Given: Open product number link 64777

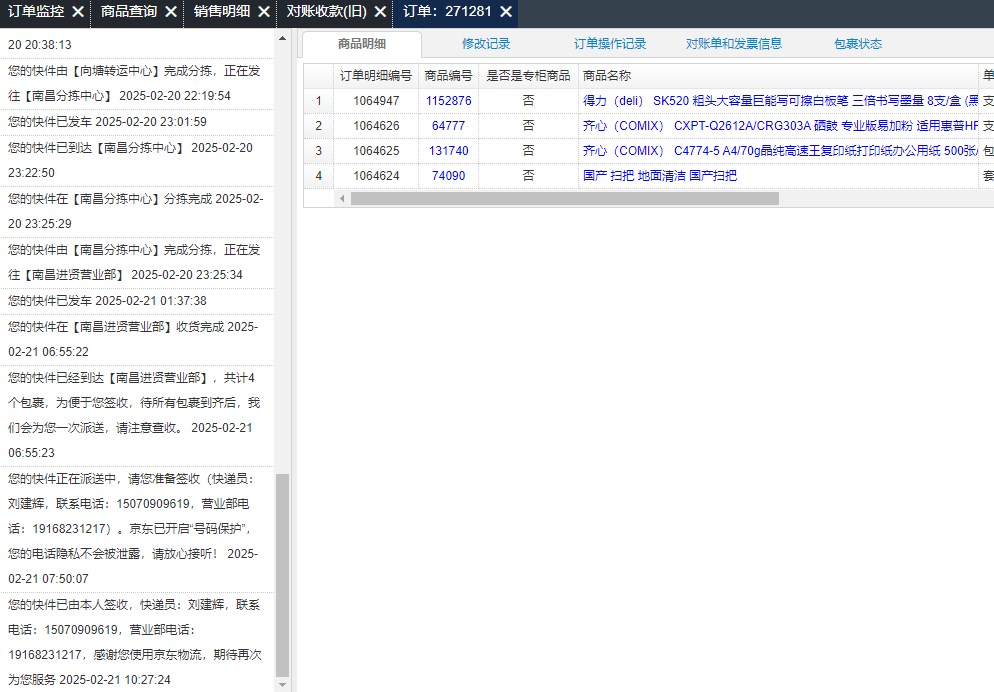Looking at the screenshot, I should (x=448, y=125).
